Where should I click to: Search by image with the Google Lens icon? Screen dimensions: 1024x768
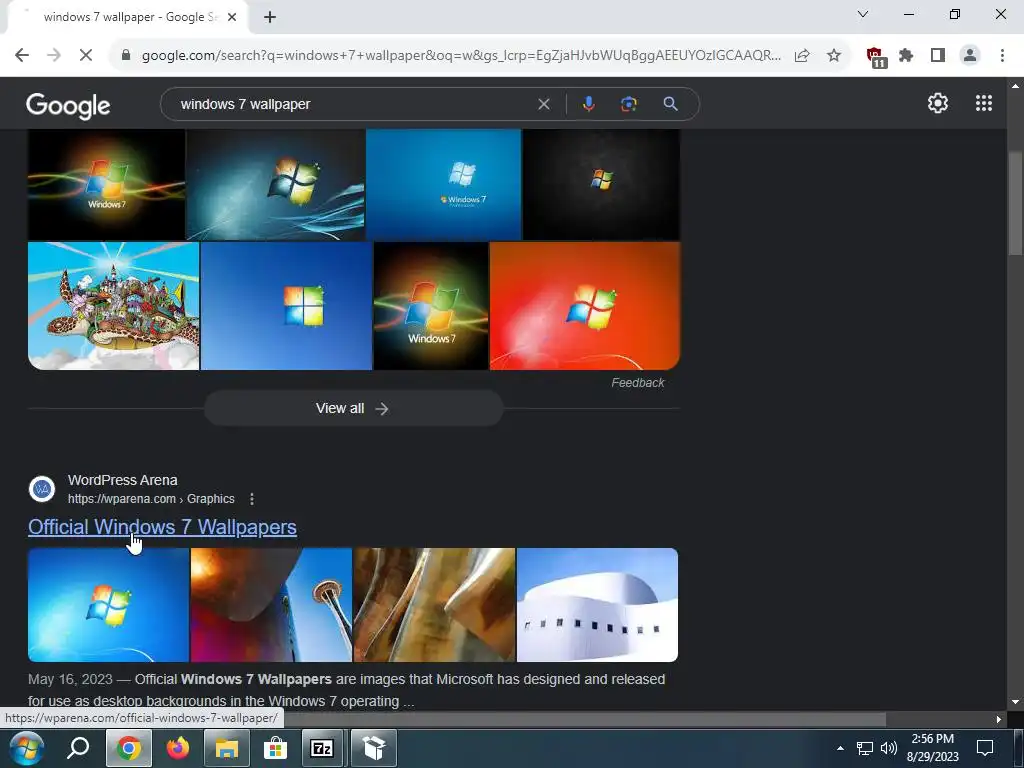pos(628,104)
